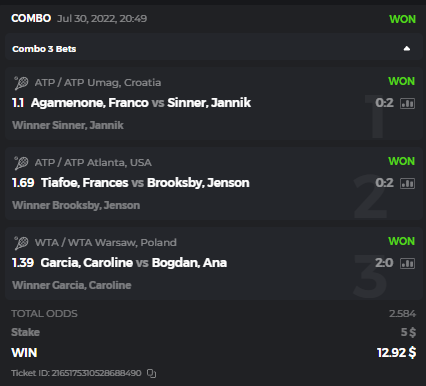The width and height of the screenshot is (426, 386).
Task: Select the WTA / WTA Warsaw, Poland tournament label
Action: [x=106, y=242]
